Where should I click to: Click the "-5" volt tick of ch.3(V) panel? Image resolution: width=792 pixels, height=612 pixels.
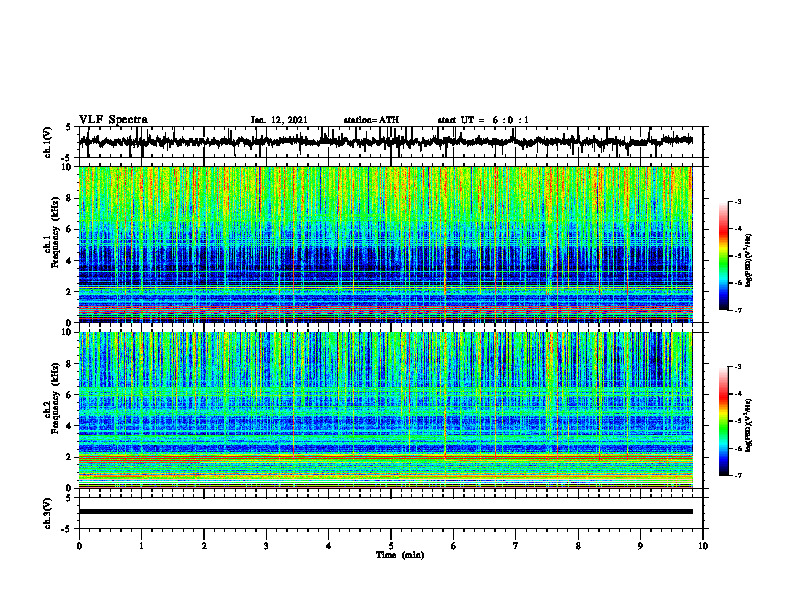67,529
